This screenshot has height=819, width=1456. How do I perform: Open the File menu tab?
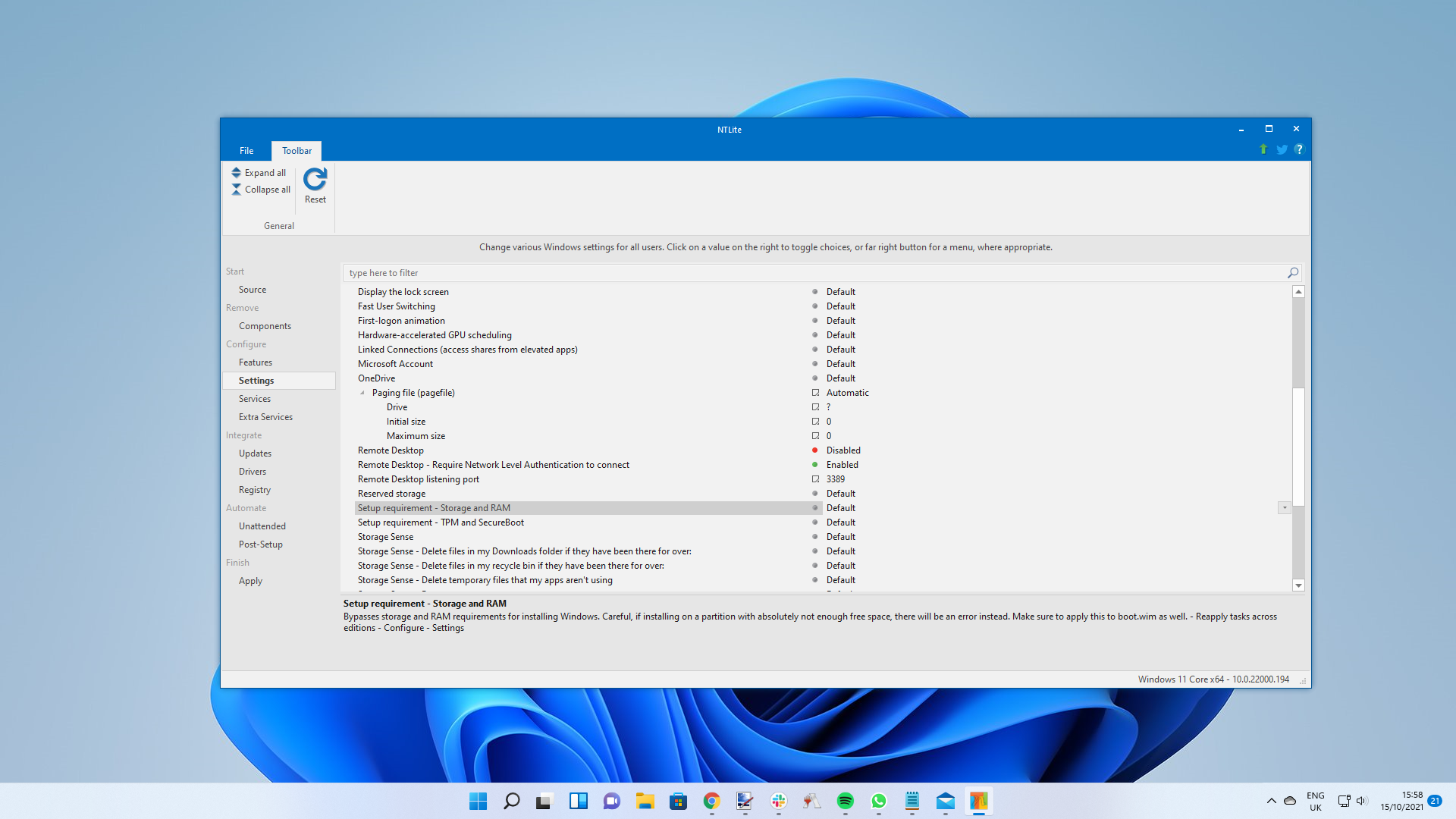(246, 151)
